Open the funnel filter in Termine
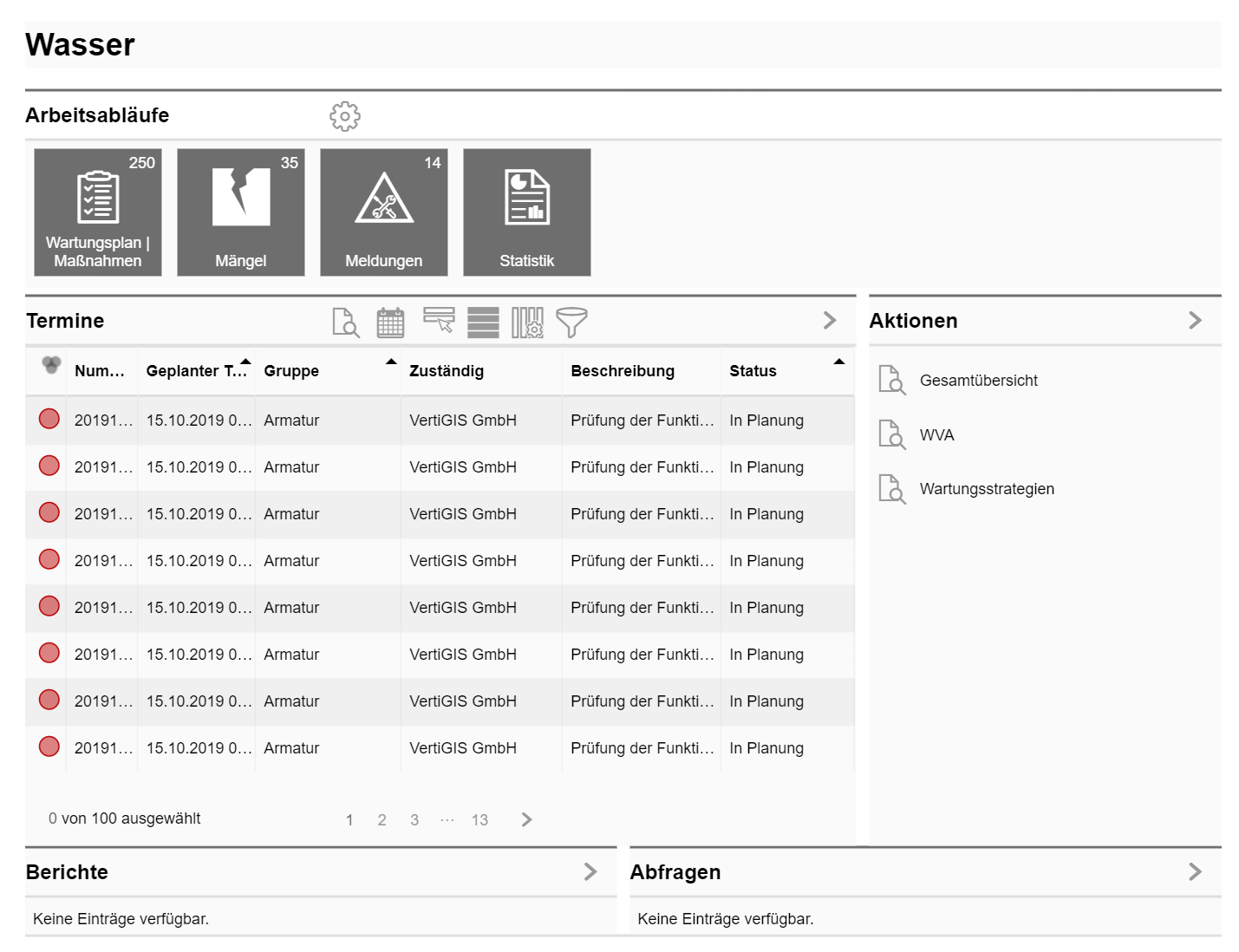The image size is (1239, 952). 571,323
